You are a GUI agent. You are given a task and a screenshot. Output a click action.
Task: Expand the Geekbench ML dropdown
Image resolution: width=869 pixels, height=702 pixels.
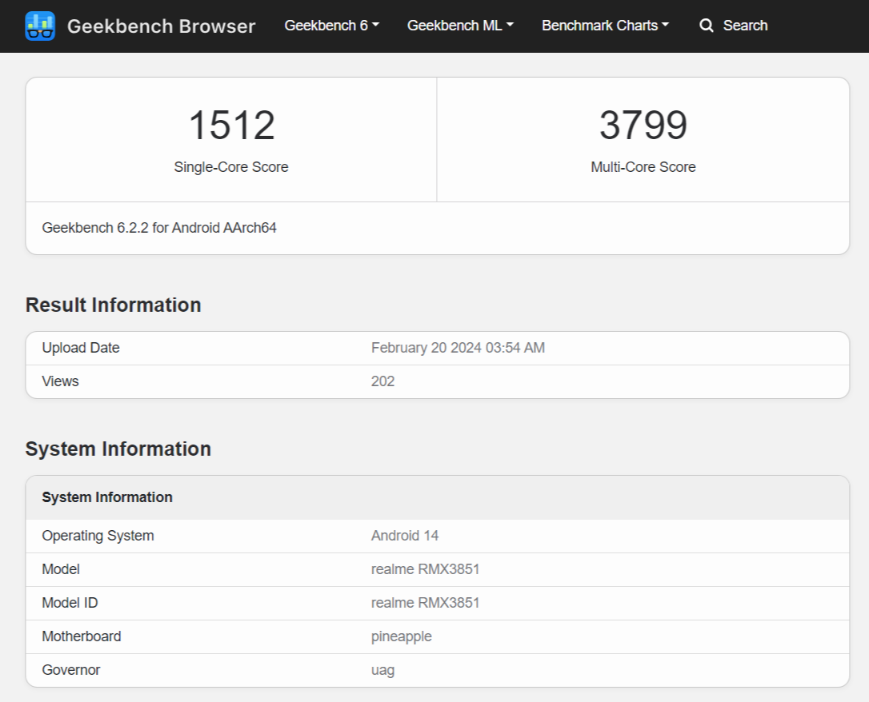pyautogui.click(x=460, y=26)
